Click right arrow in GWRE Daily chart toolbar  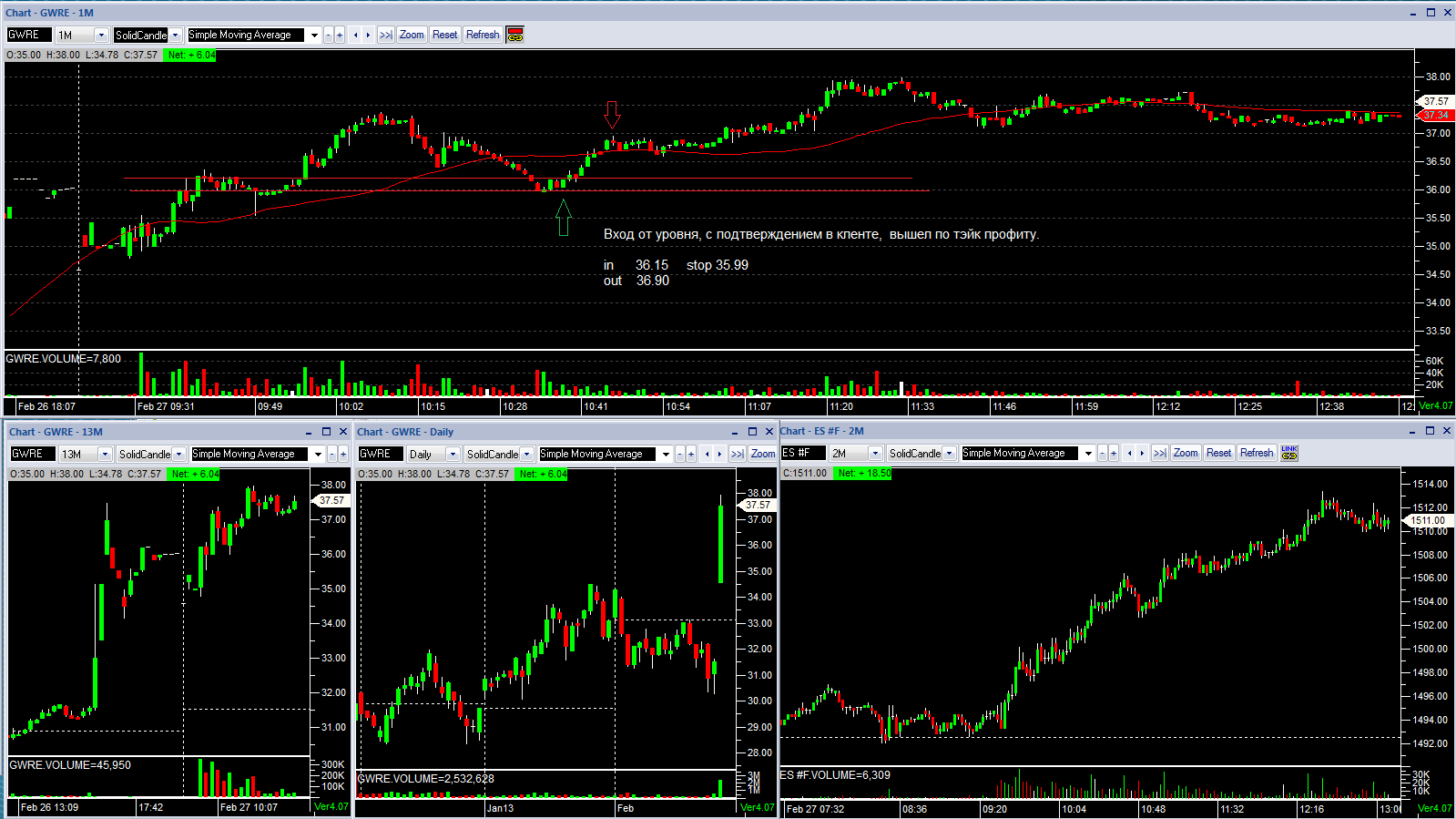720,454
